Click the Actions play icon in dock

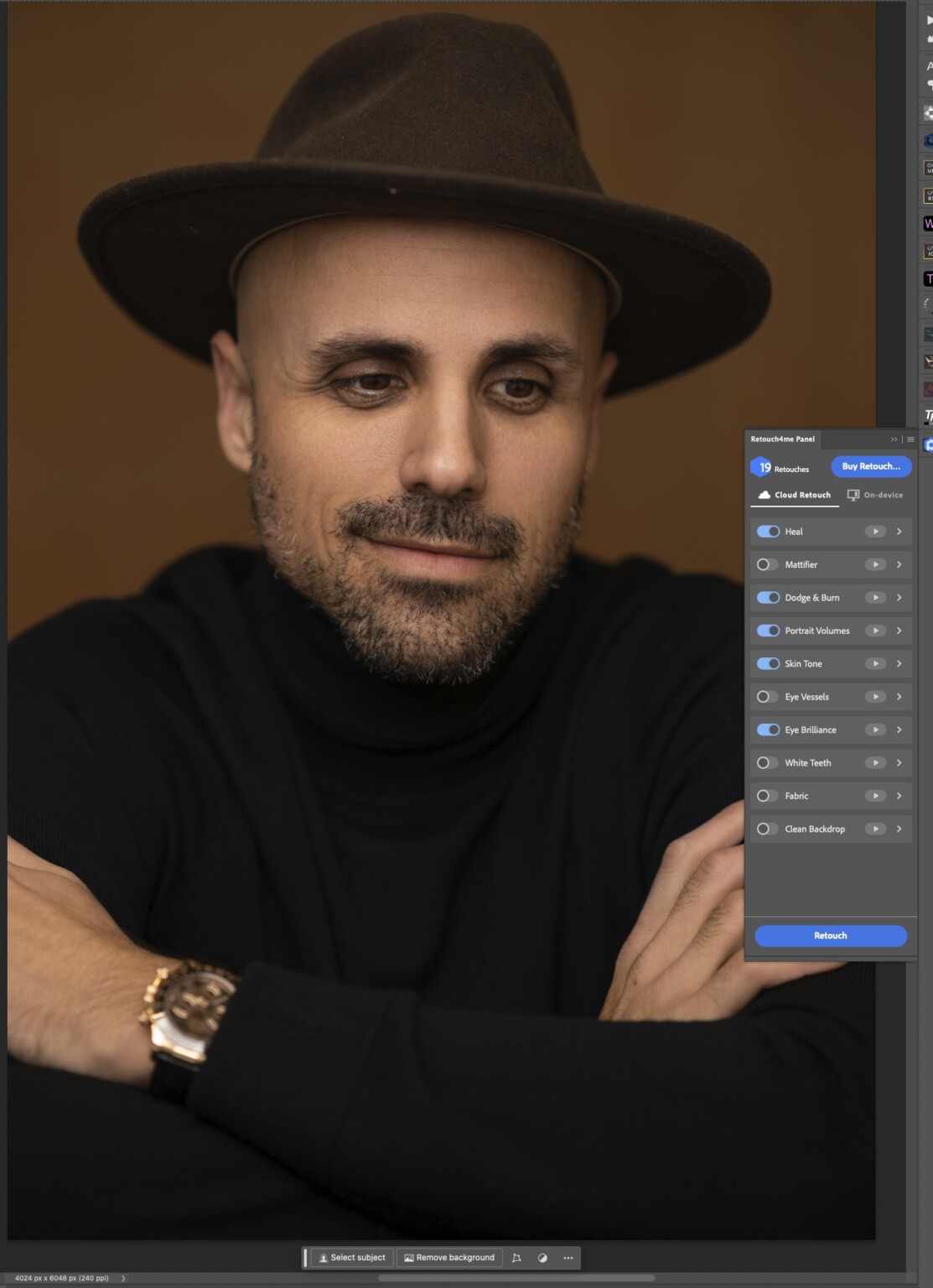pyautogui.click(x=929, y=19)
